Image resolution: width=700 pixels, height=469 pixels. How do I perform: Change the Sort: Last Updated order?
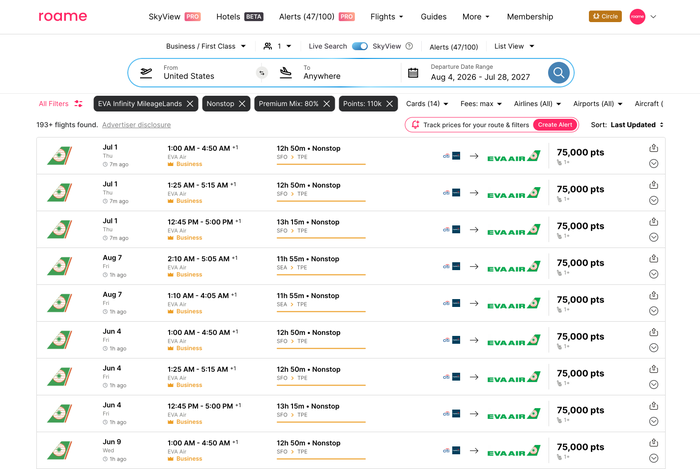coord(627,125)
